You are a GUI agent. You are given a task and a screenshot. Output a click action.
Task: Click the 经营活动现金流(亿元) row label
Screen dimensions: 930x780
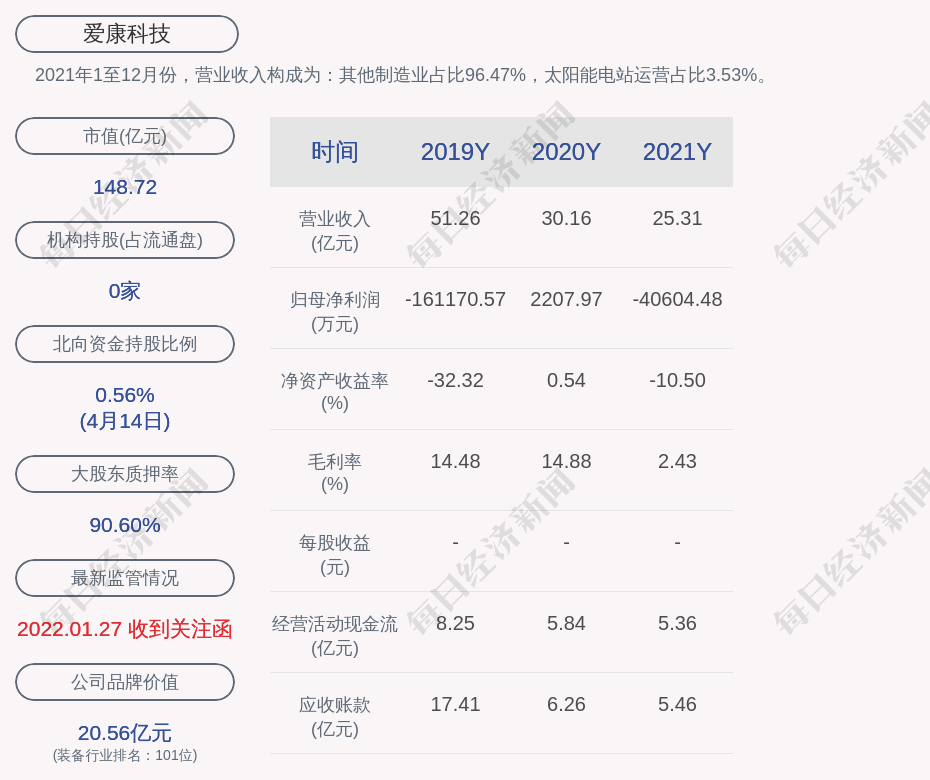point(335,636)
